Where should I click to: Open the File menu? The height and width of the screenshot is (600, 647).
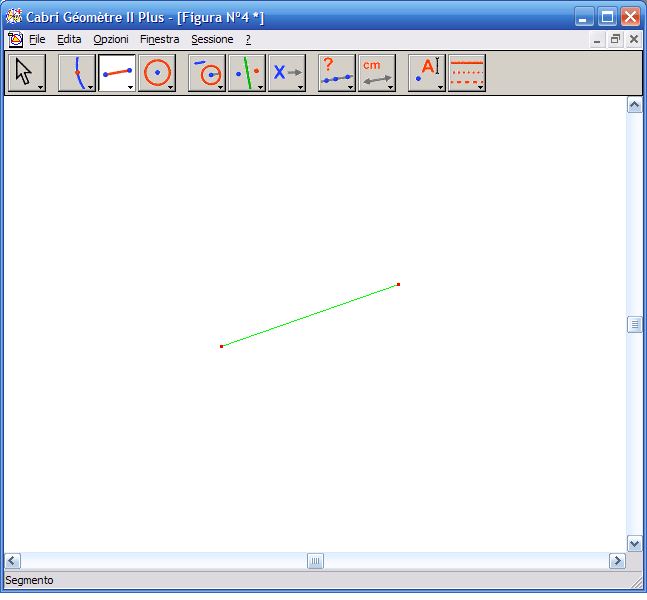(37, 40)
